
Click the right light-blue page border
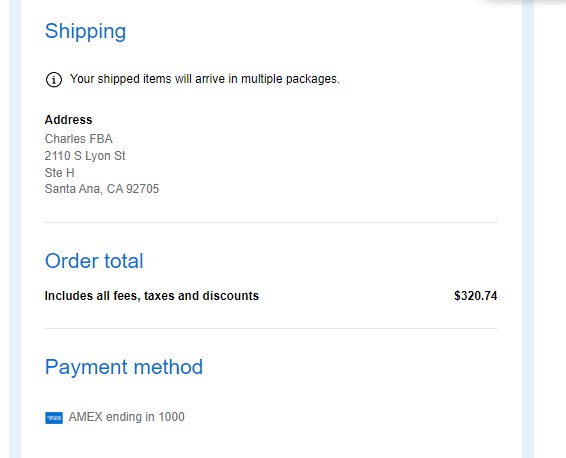tap(528, 229)
